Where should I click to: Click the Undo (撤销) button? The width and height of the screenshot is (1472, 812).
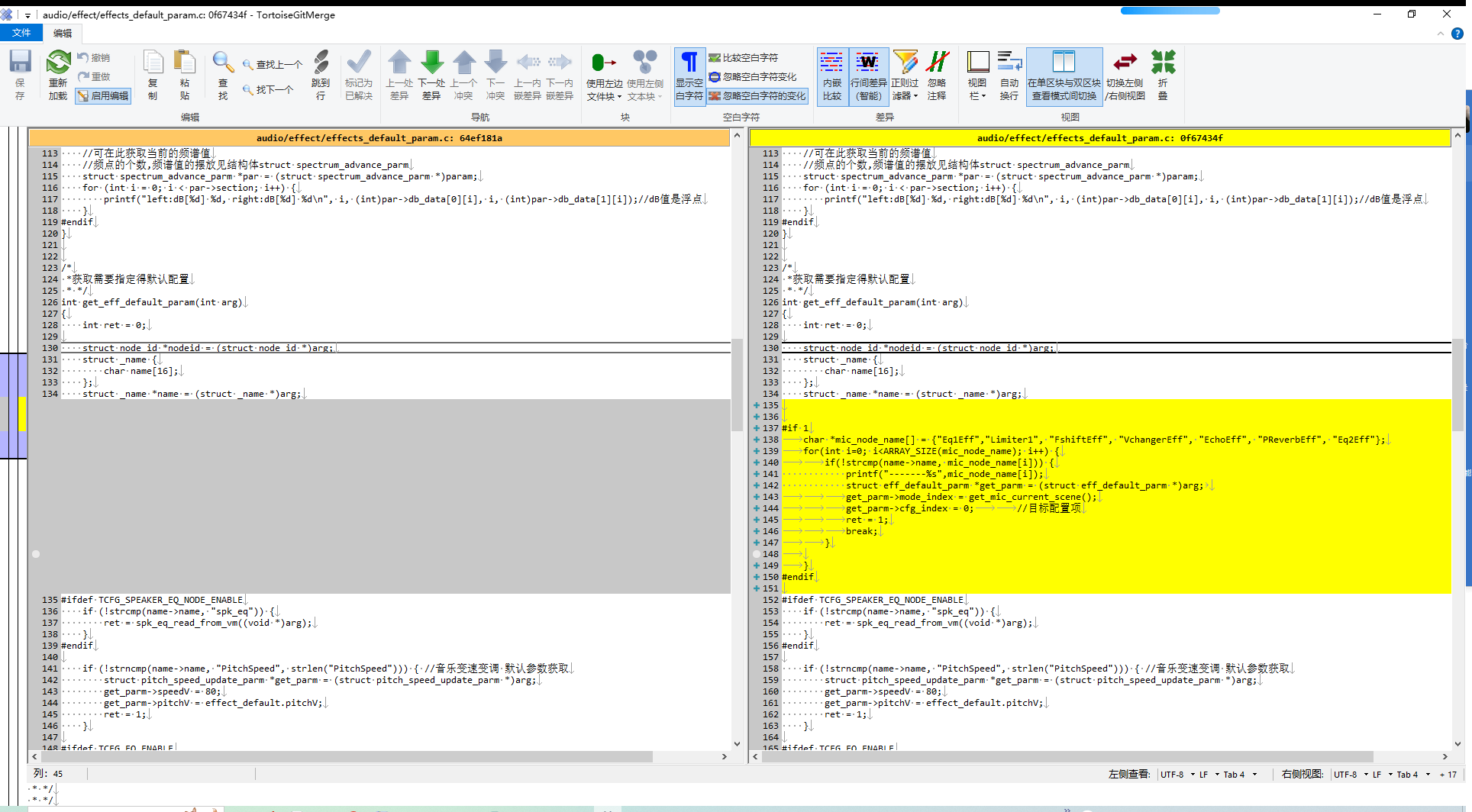[94, 58]
